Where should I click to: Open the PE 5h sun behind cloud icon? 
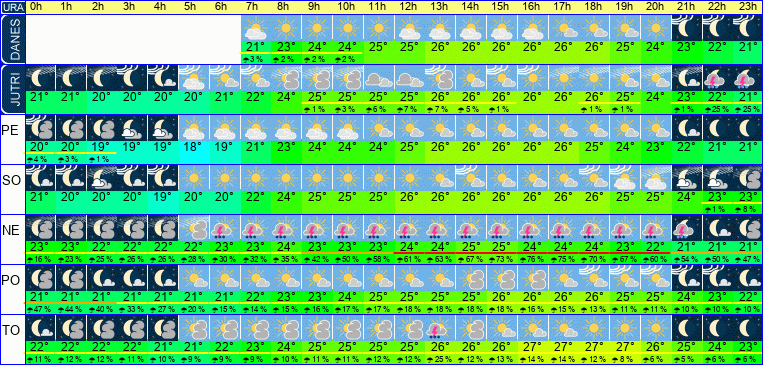tap(194, 128)
